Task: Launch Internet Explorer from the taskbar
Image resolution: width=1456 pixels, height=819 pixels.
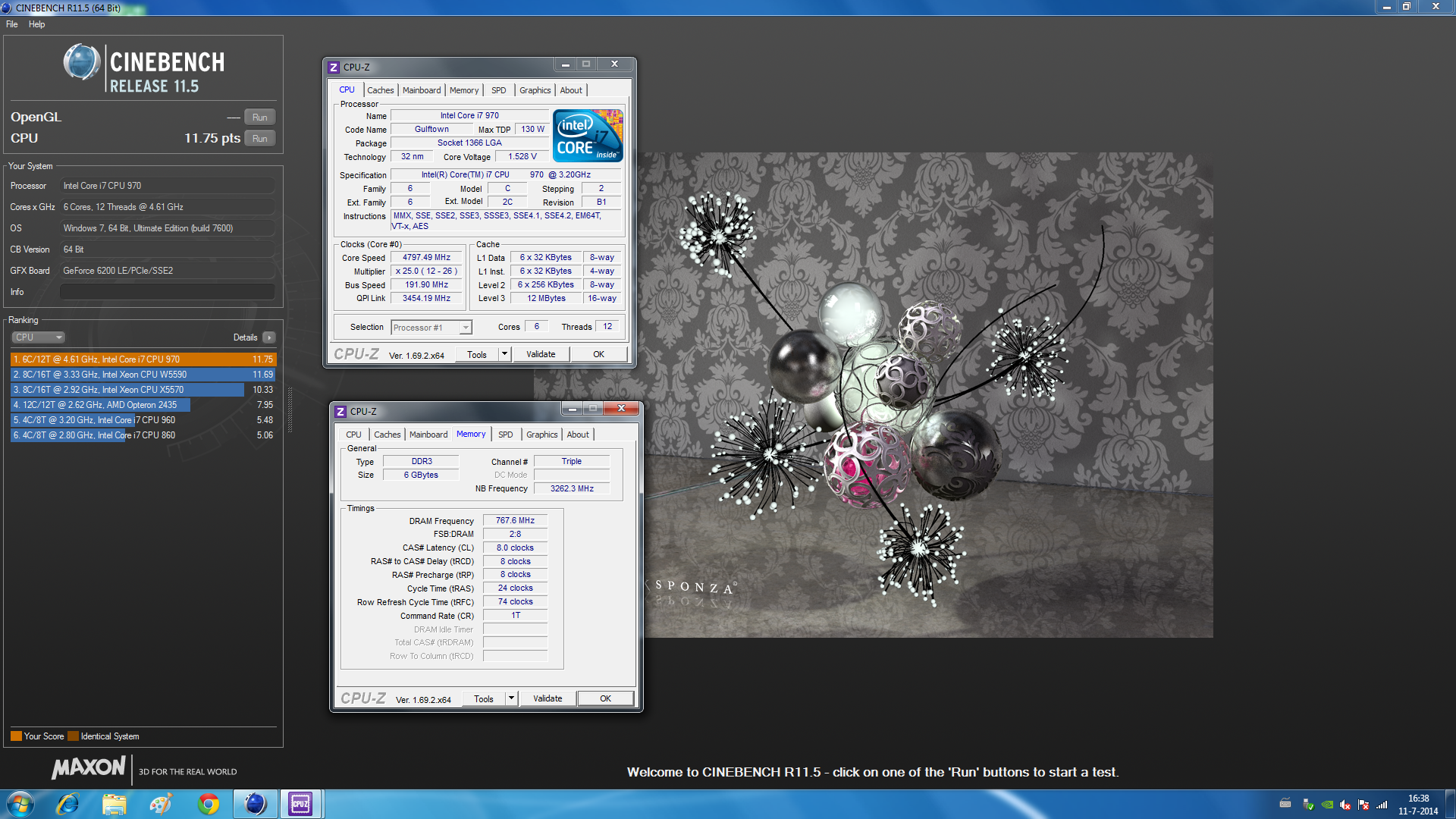Action: 67,804
